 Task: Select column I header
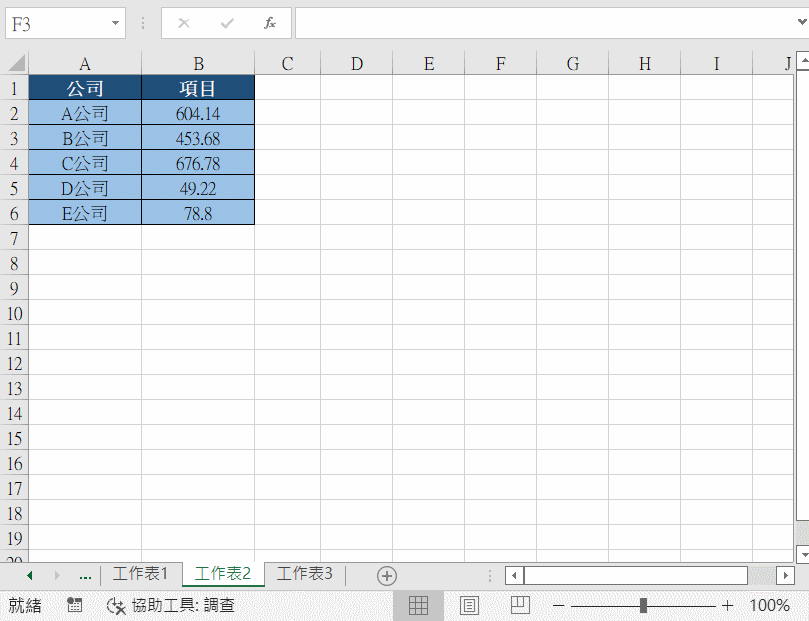717,63
